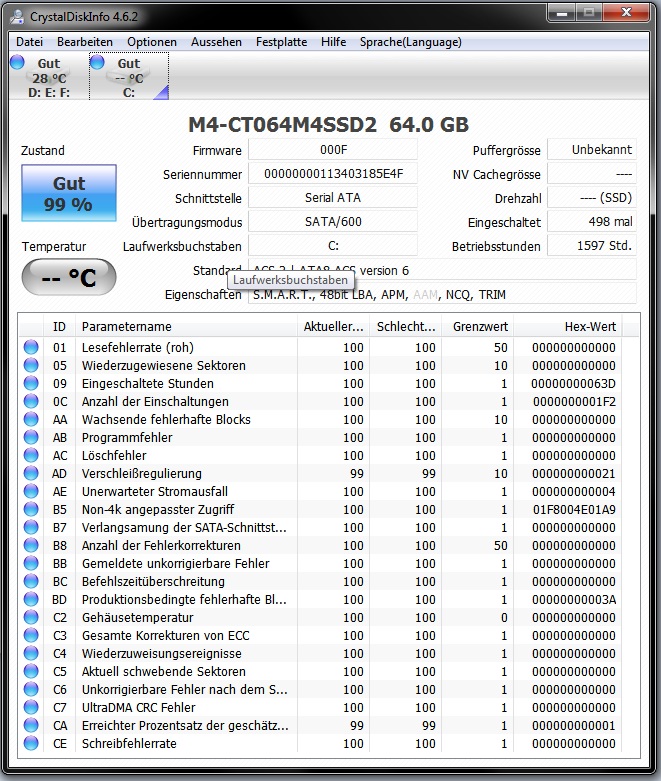The height and width of the screenshot is (781, 661).
Task: Click the Übertragungsmodus field SATA/600
Action: [333, 222]
